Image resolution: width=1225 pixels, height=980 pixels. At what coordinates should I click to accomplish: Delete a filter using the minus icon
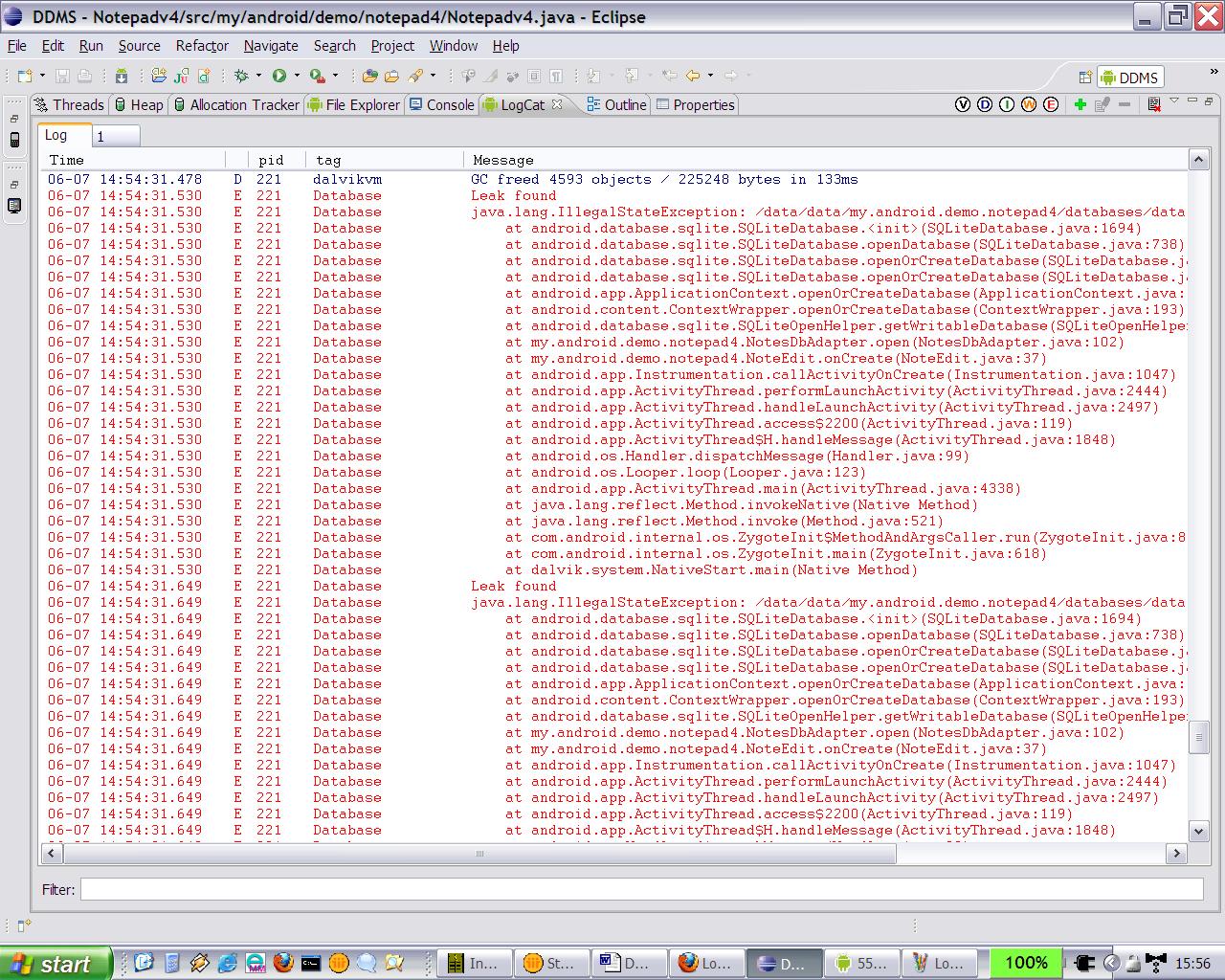point(1124,104)
